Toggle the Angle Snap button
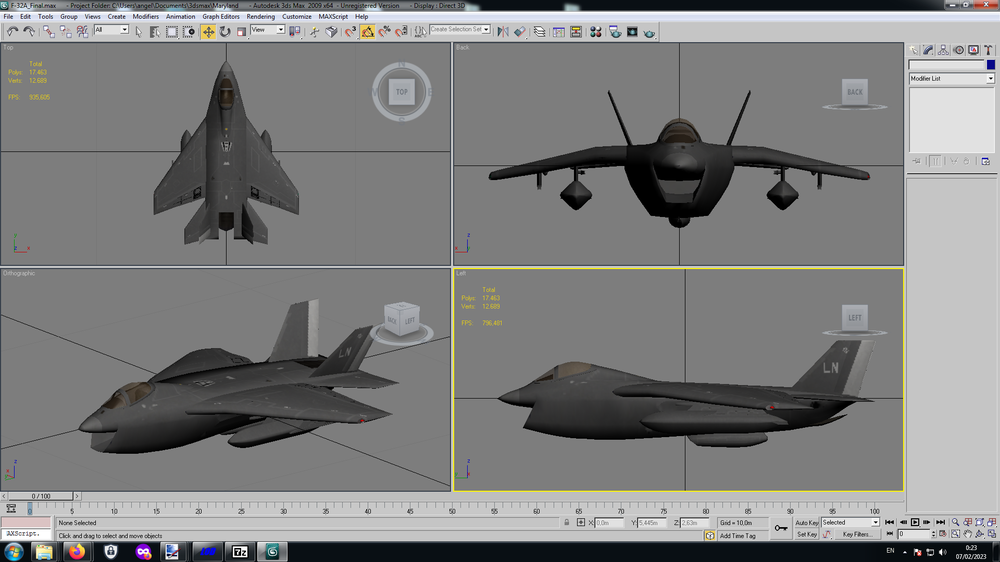1000x562 pixels. (x=367, y=31)
